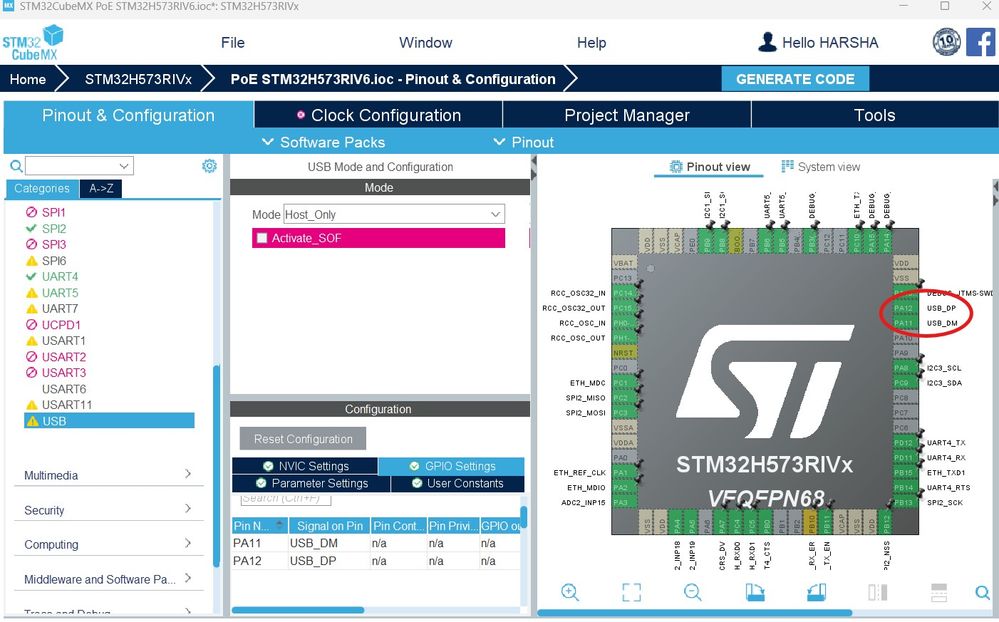Open the USB Mode Host_Only dropdown

click(394, 214)
